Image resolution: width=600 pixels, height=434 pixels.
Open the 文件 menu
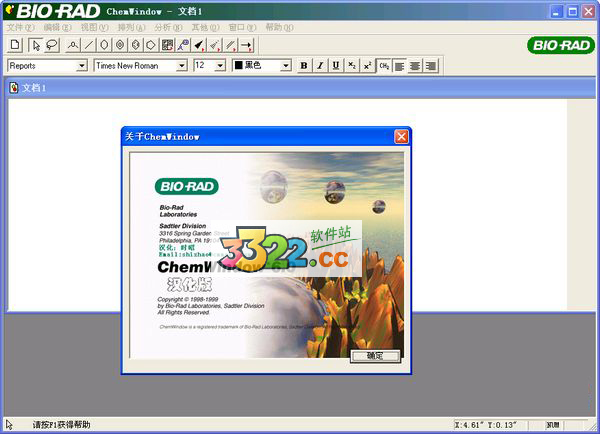click(21, 28)
